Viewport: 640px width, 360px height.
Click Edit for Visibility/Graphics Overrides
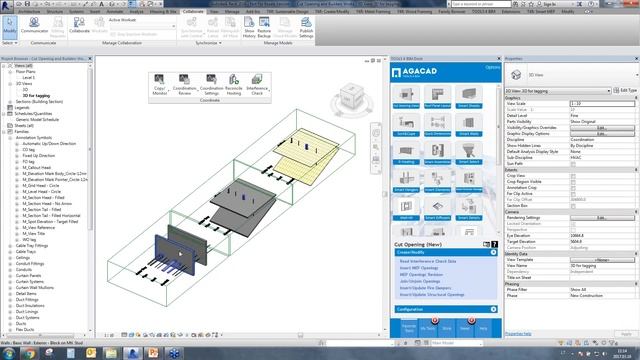[602, 128]
